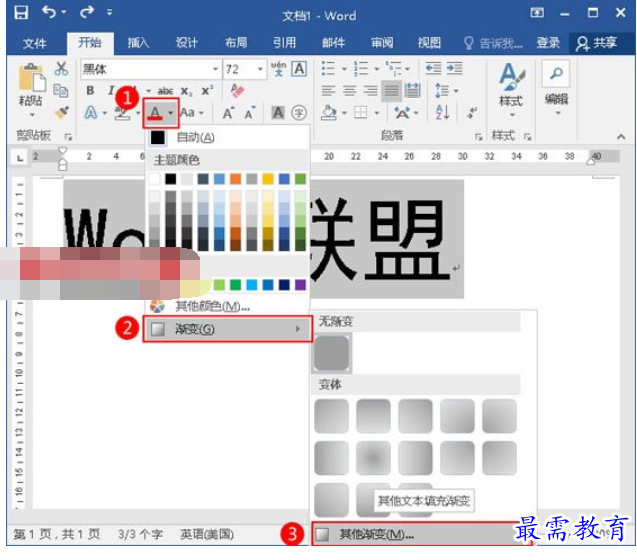Choose 其他渐变(M)... at the bottom of the gradient submenu
Viewport: 637px width, 560px height.
(x=421, y=534)
